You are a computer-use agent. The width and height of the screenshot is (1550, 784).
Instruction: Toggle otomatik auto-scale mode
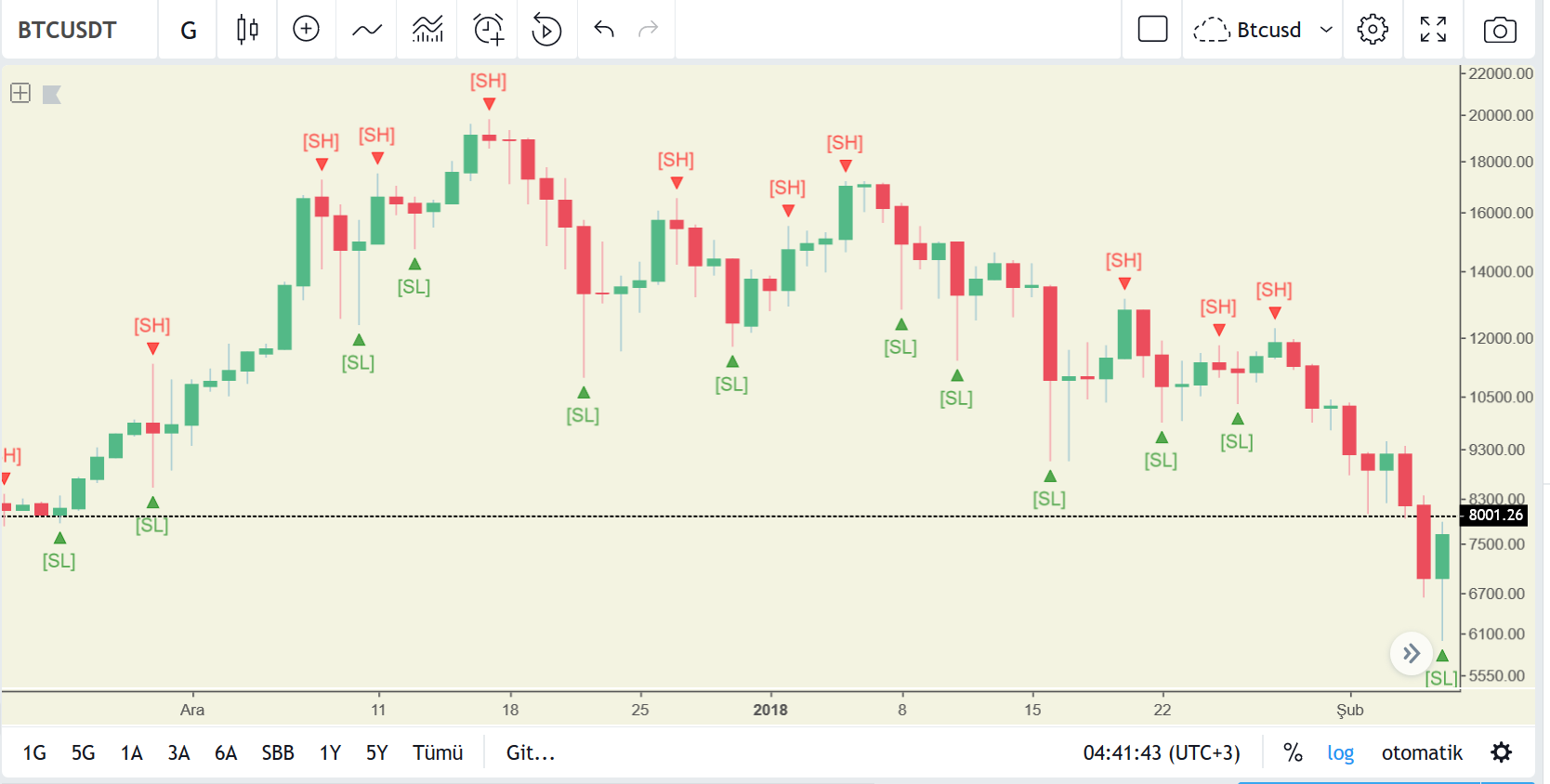1422,752
